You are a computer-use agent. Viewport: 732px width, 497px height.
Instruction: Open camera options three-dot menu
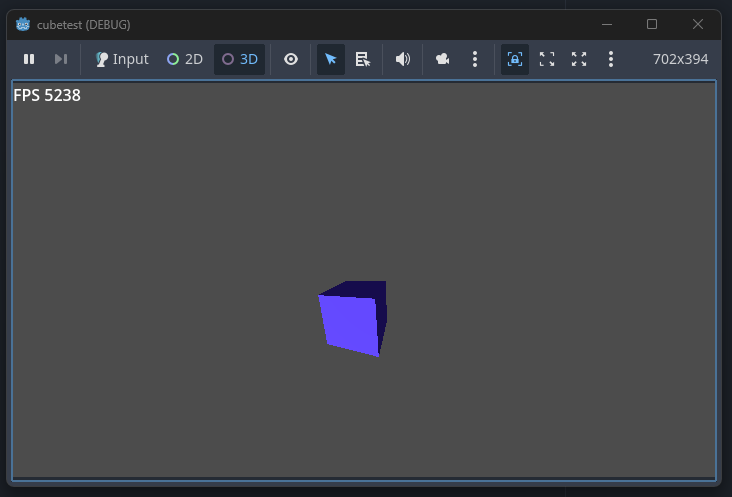click(x=475, y=59)
